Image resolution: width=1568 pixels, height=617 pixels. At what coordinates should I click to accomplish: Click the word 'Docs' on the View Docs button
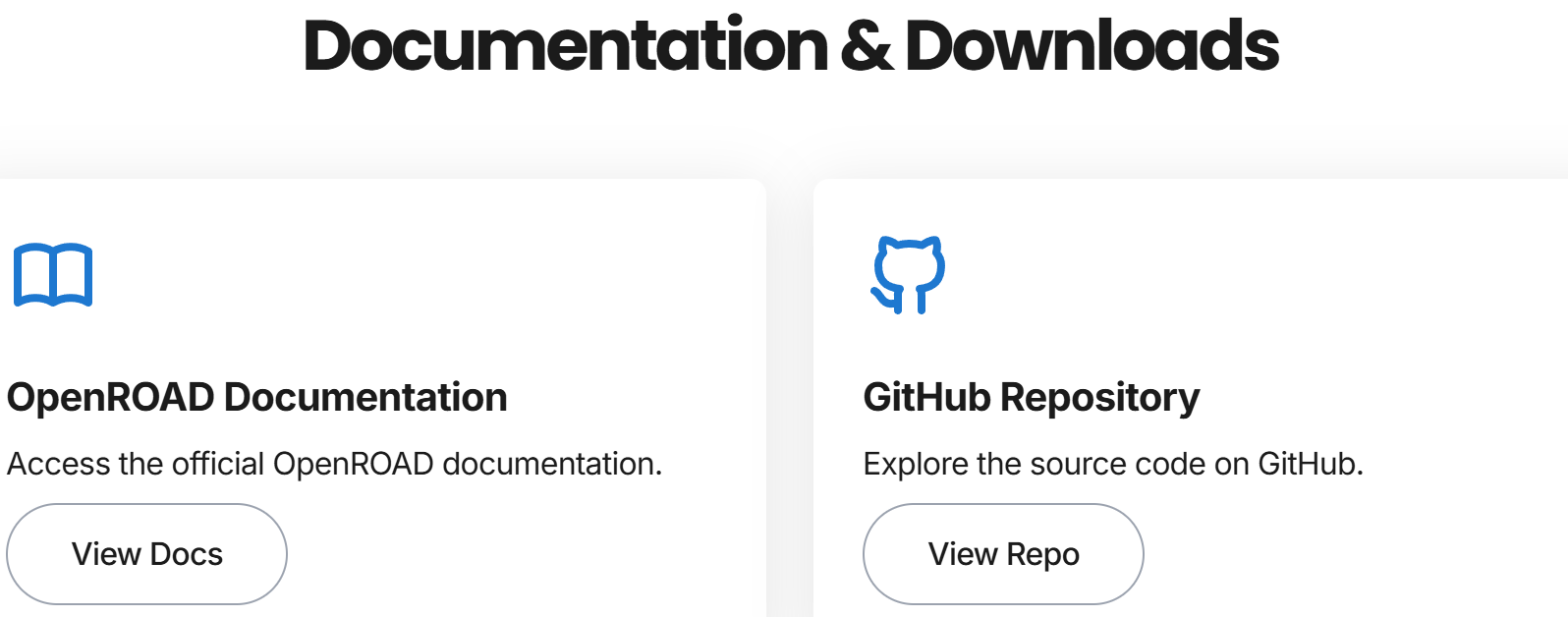(187, 554)
